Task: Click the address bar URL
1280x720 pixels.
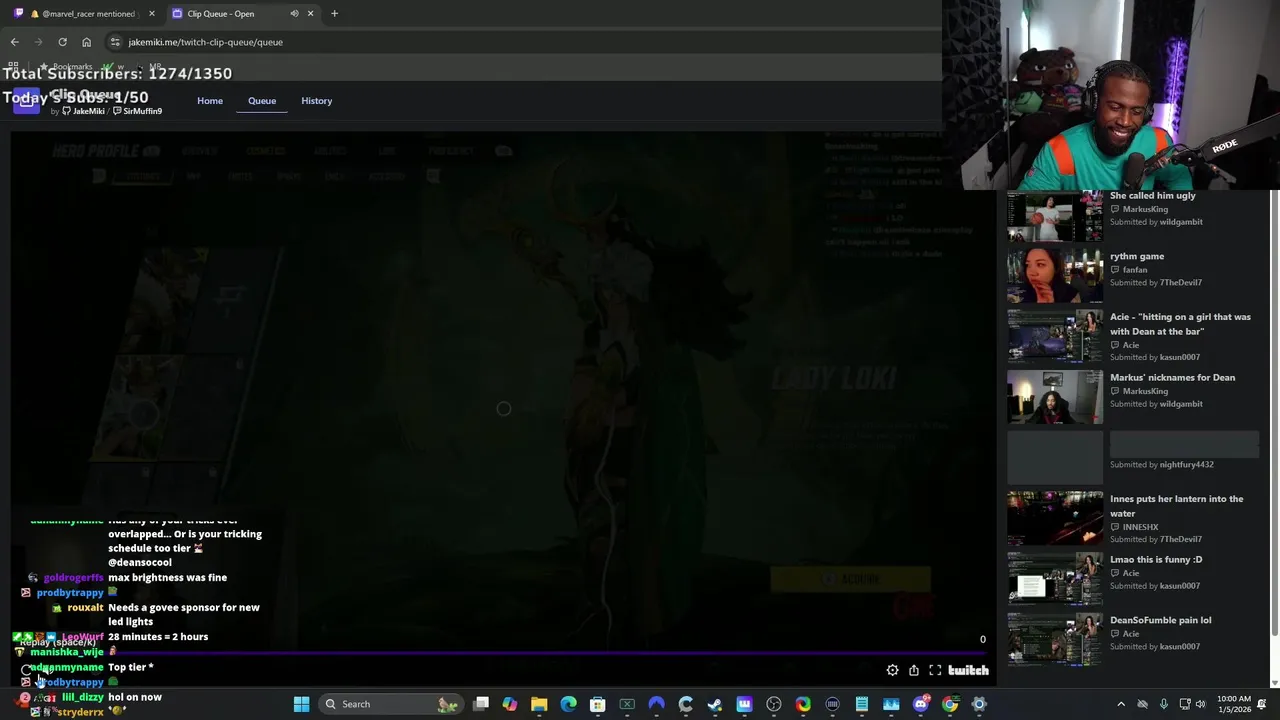Action: [205, 42]
